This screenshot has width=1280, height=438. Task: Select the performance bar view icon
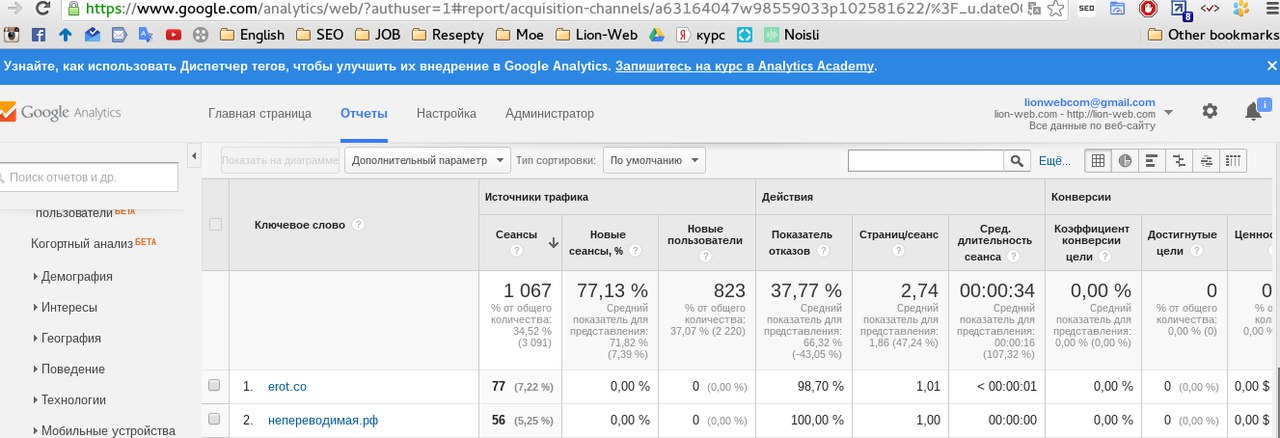(1152, 160)
